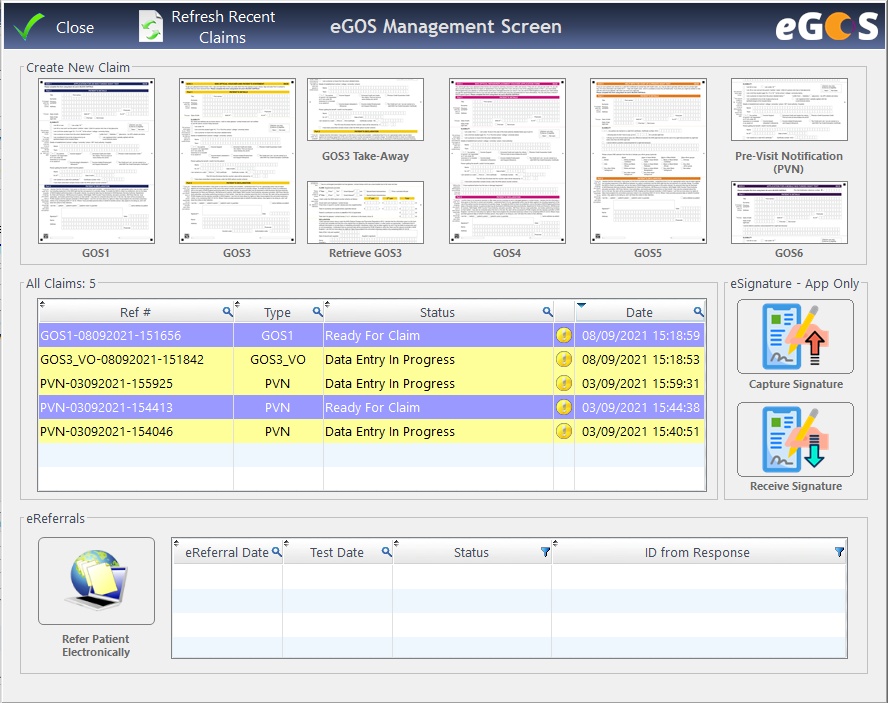Click date 08/09/2021 15:18:59
The image size is (888, 703).
pyautogui.click(x=641, y=335)
